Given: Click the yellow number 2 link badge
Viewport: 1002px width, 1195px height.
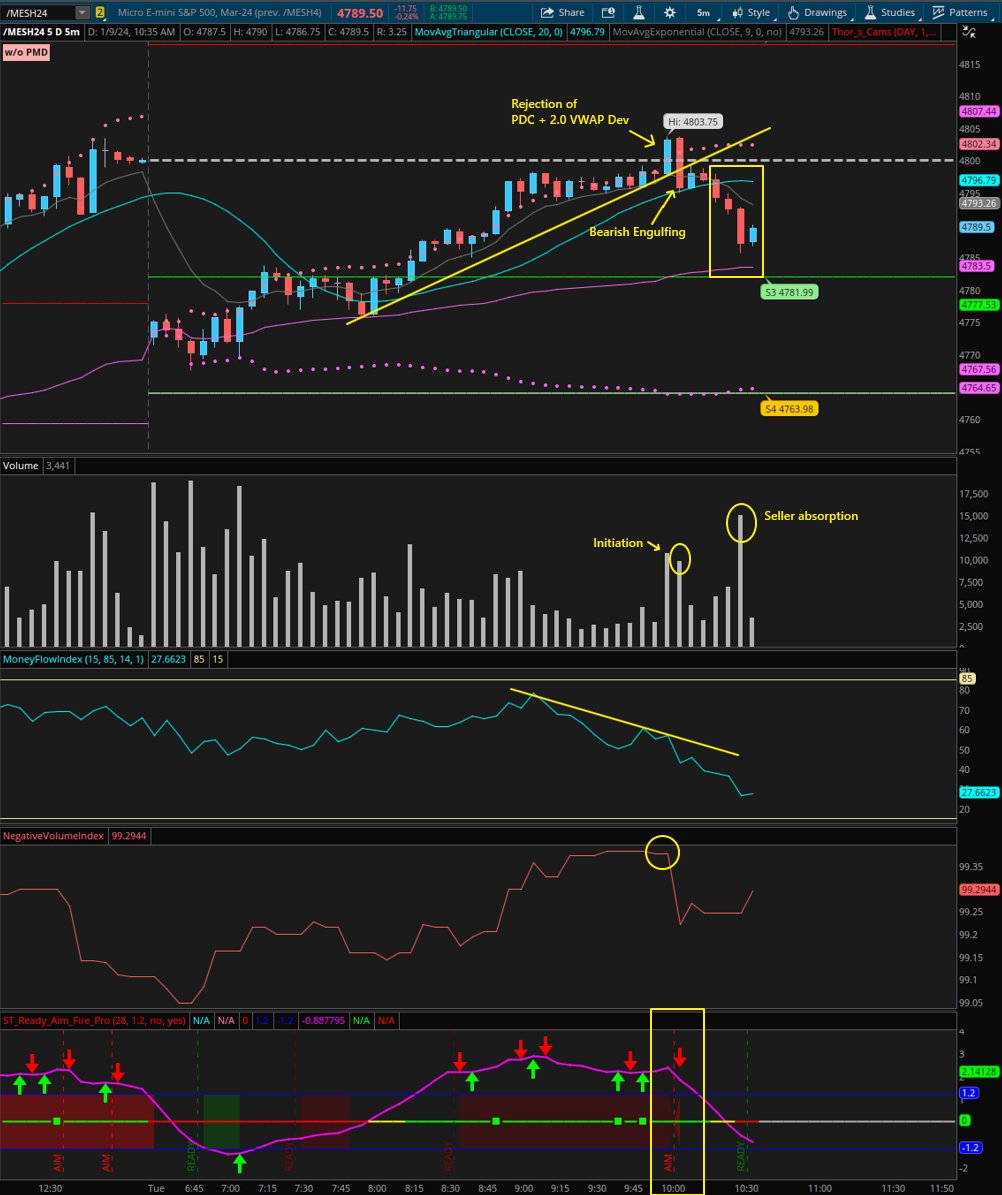Looking at the screenshot, I should tap(100, 13).
